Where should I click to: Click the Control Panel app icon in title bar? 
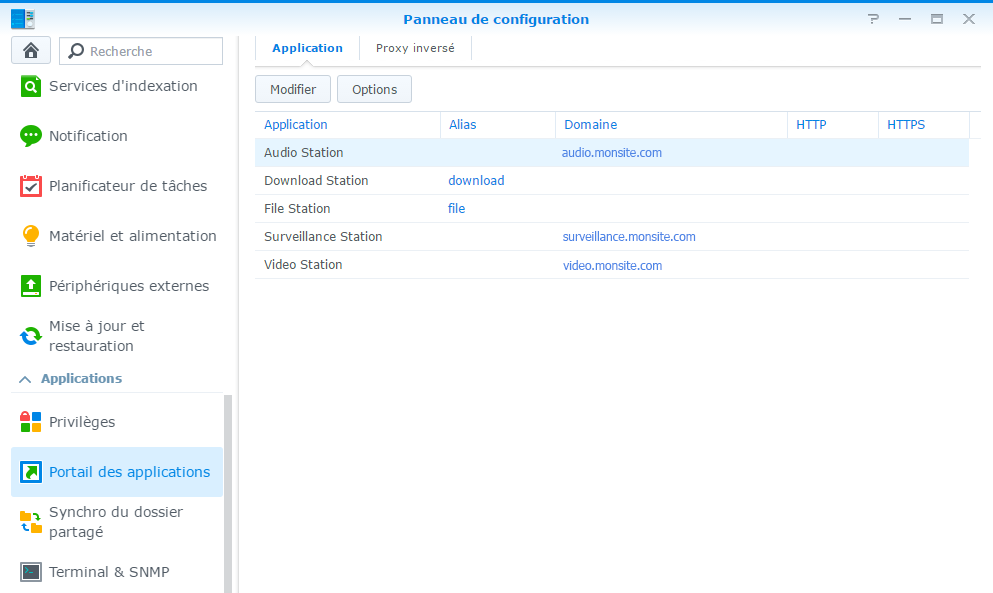click(23, 19)
